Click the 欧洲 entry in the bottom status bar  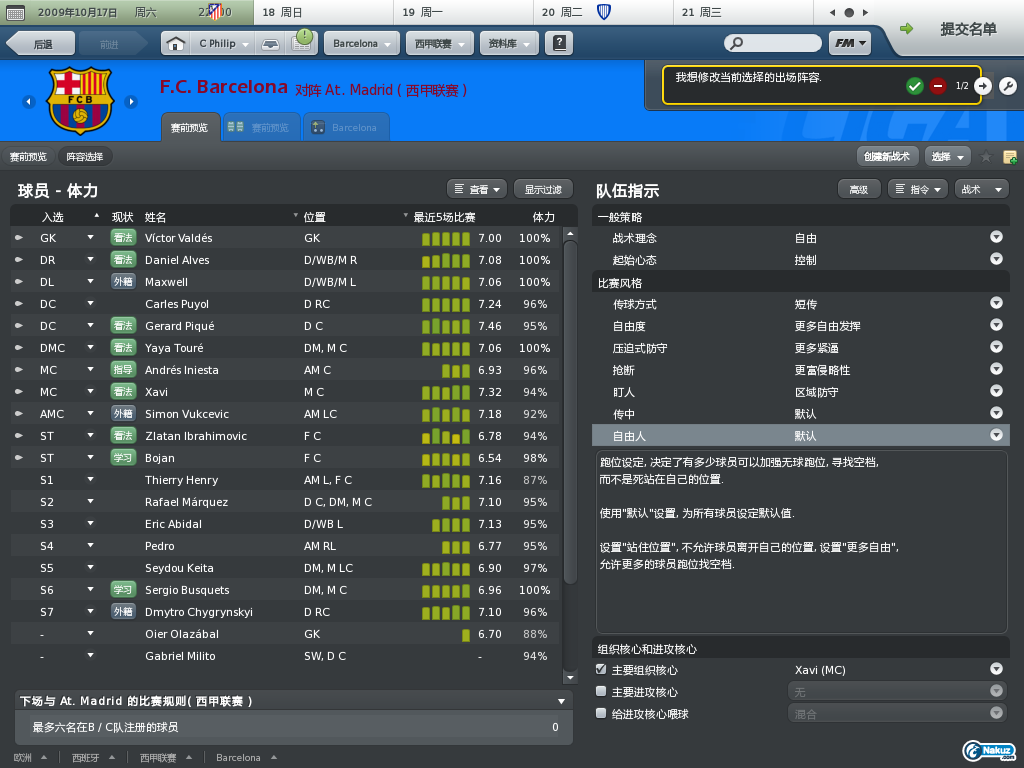click(x=22, y=758)
